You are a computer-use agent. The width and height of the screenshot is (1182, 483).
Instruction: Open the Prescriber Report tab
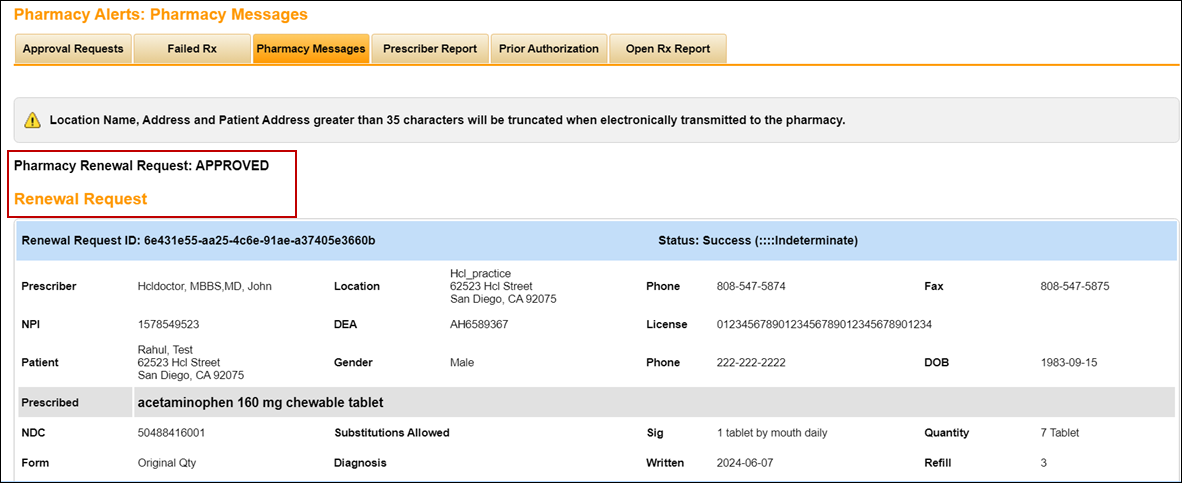pos(430,48)
